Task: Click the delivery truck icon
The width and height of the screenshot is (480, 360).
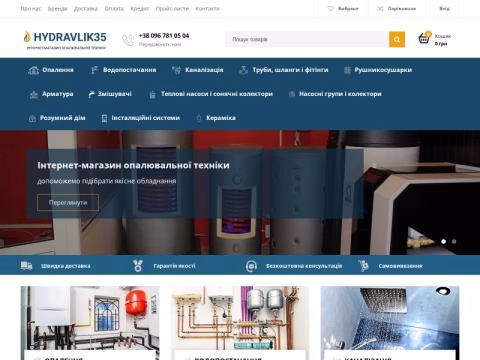Action: click(27, 266)
